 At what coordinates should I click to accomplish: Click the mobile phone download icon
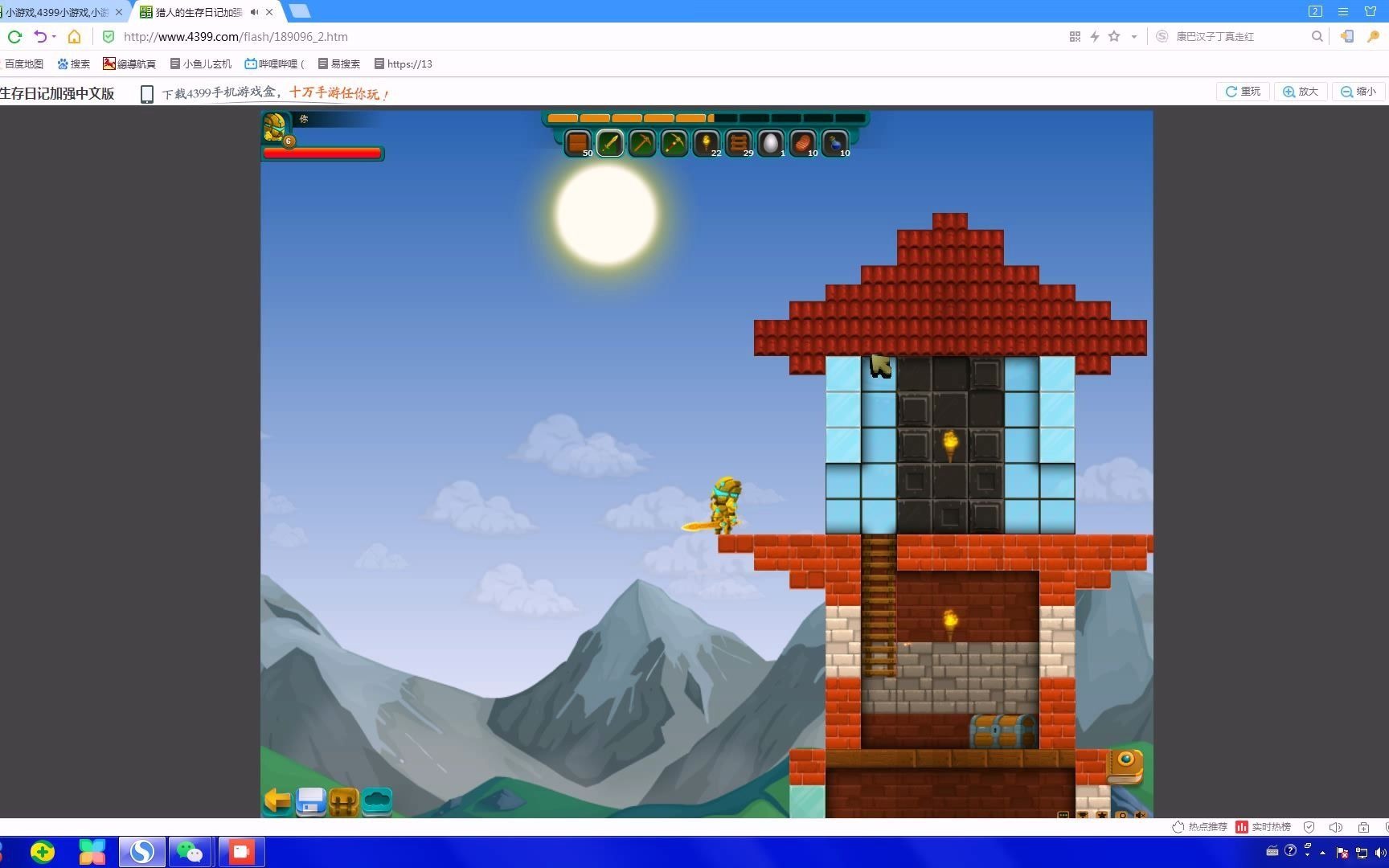(146, 94)
